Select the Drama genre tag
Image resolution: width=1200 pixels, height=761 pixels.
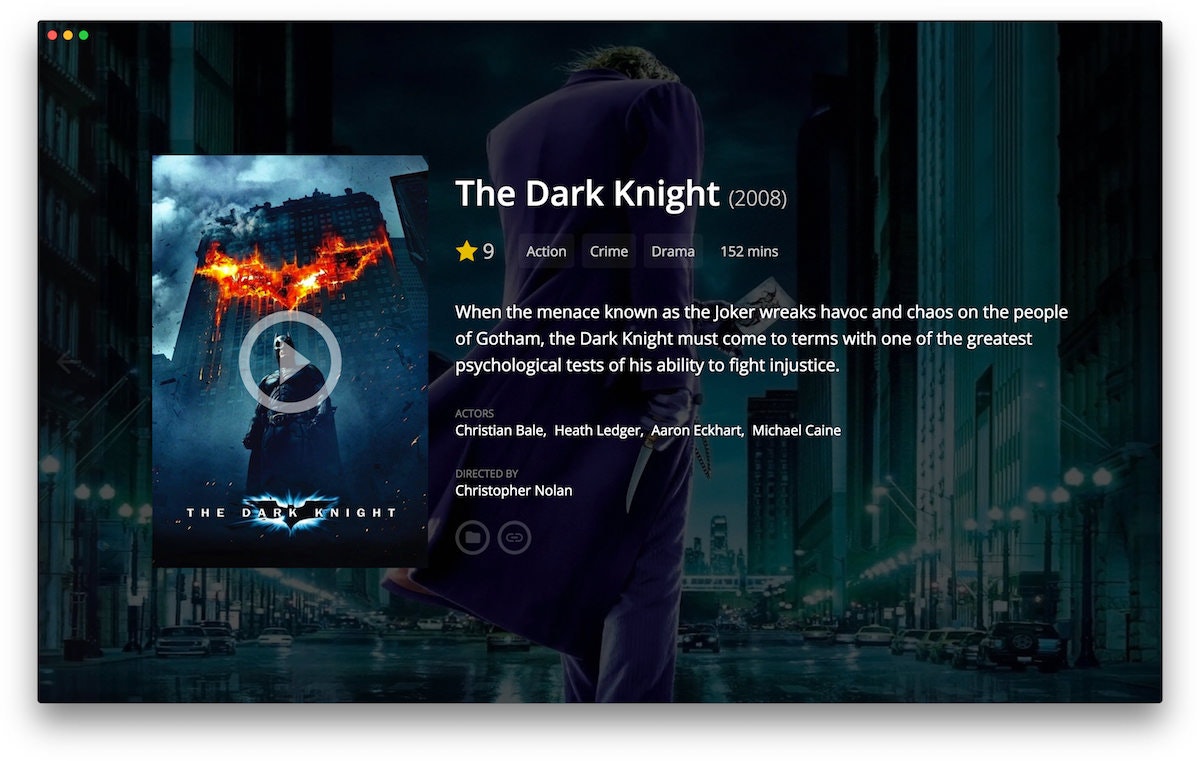tap(673, 251)
